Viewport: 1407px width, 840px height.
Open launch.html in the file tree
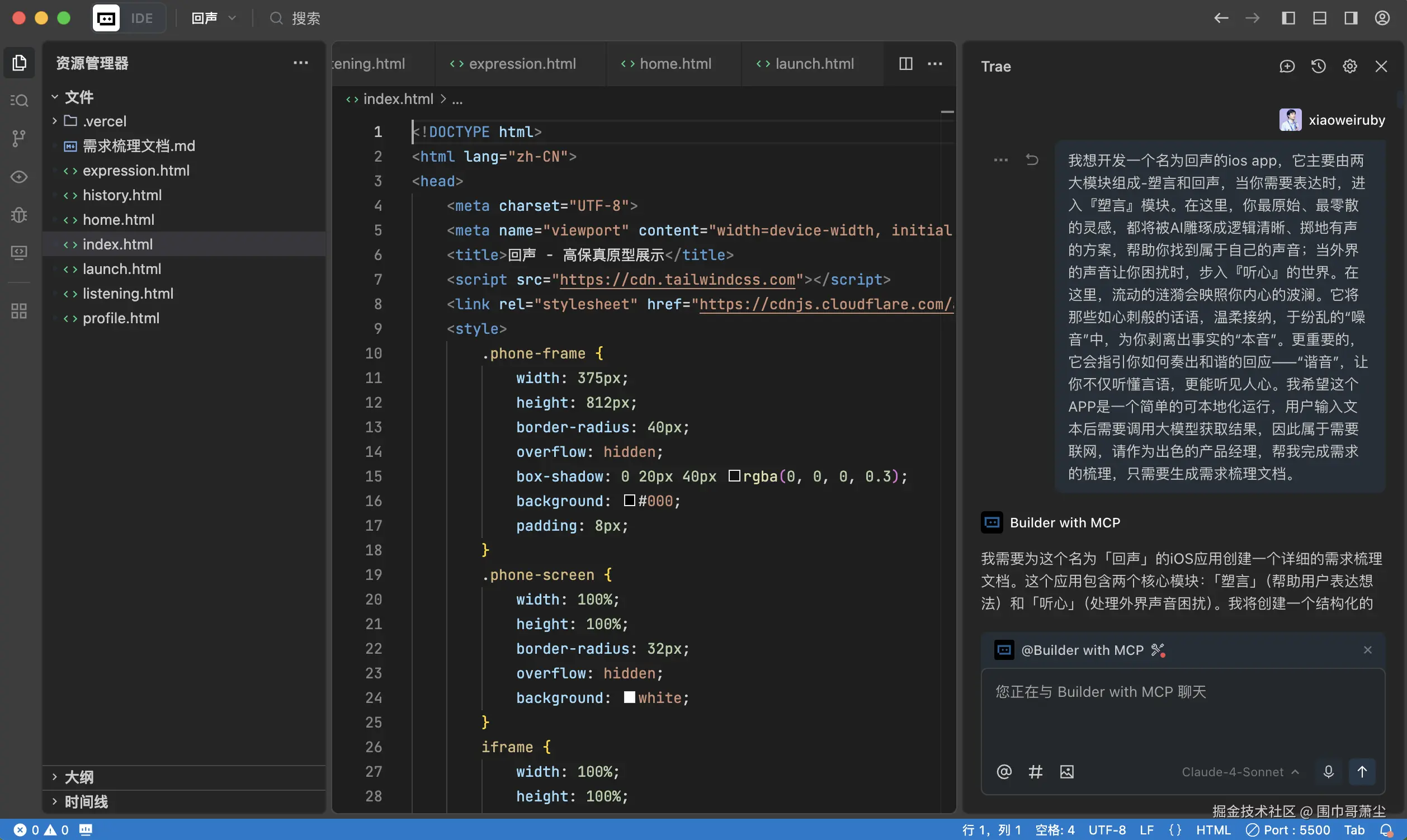pyautogui.click(x=185, y=269)
